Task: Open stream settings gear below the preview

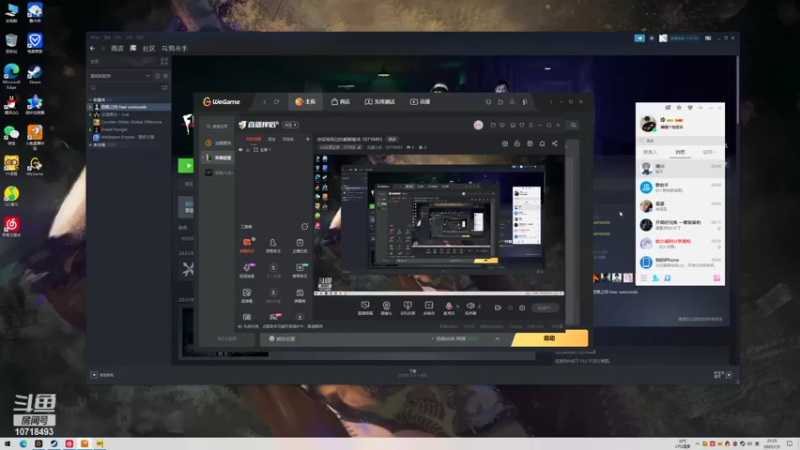Action: pyautogui.click(x=522, y=308)
